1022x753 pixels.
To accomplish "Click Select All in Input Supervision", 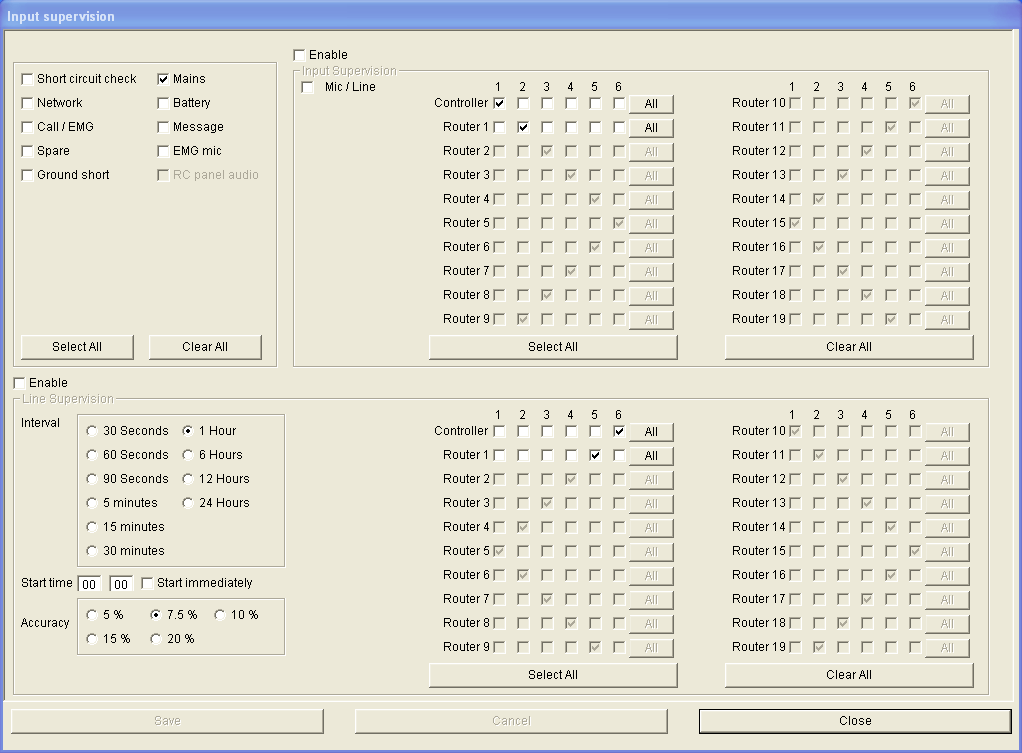I will (x=553, y=347).
